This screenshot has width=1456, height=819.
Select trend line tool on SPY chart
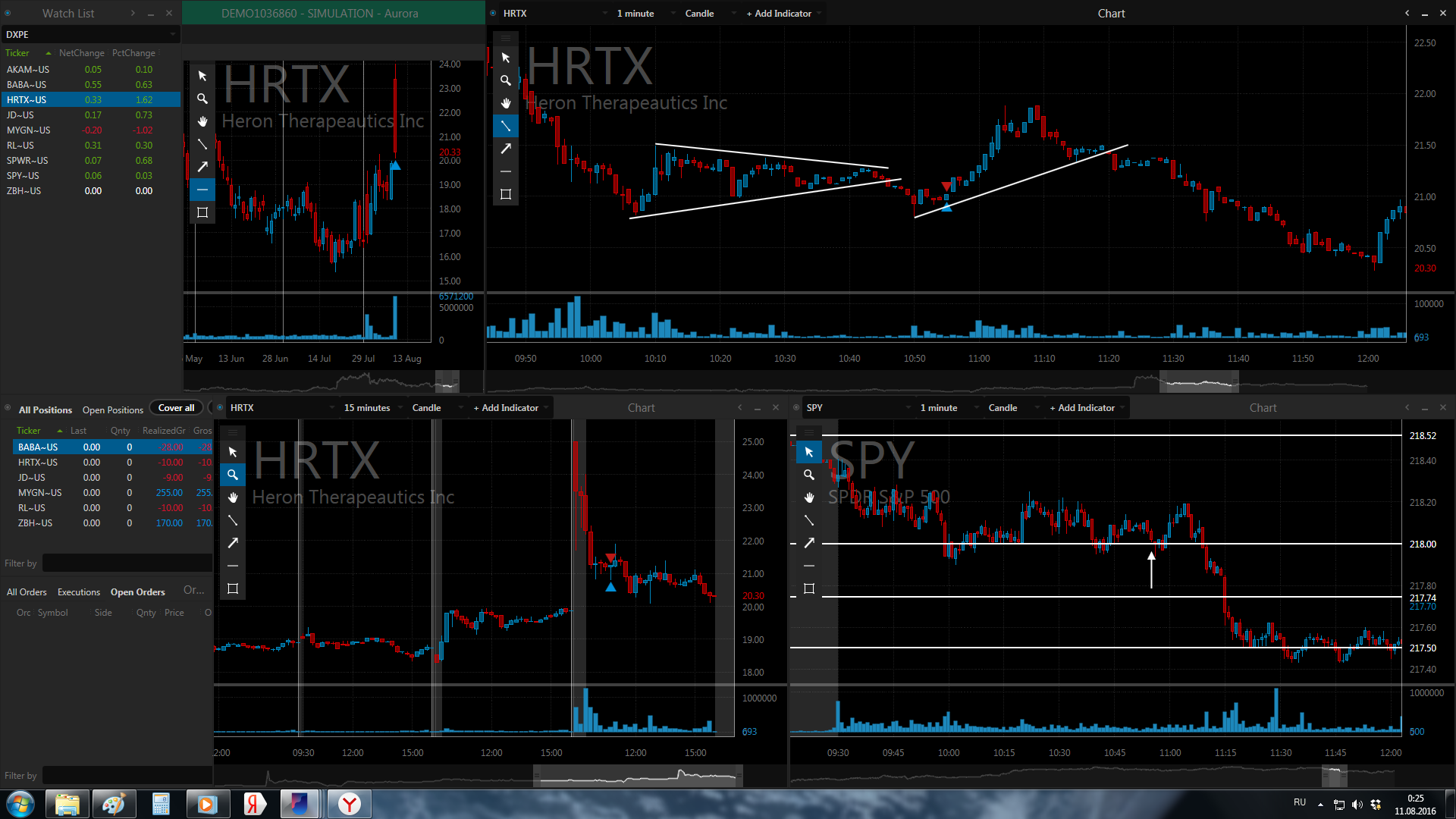(809, 520)
